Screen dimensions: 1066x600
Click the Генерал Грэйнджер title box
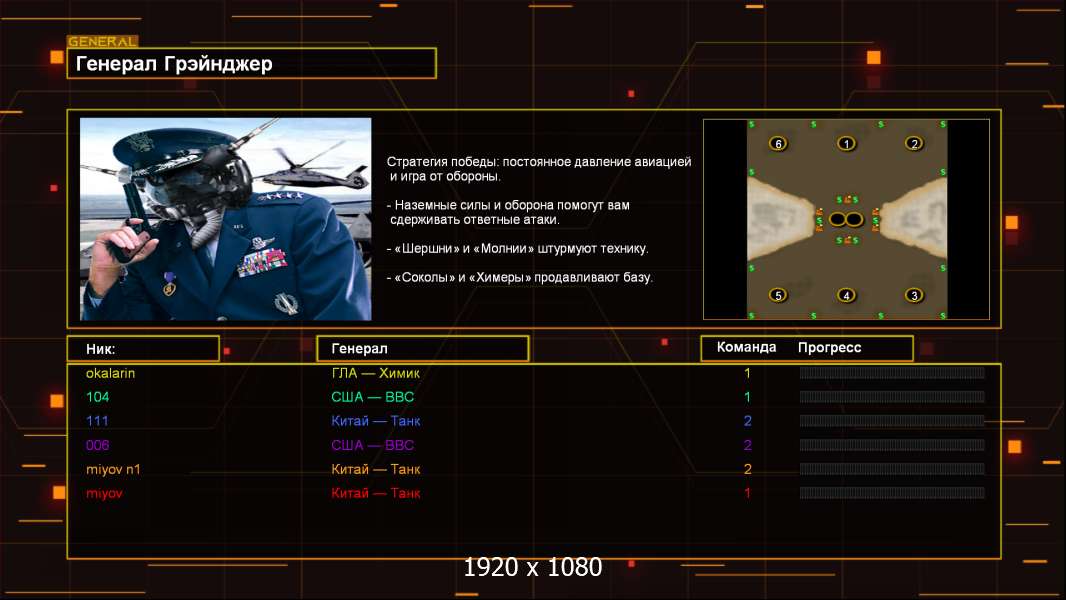tap(251, 64)
